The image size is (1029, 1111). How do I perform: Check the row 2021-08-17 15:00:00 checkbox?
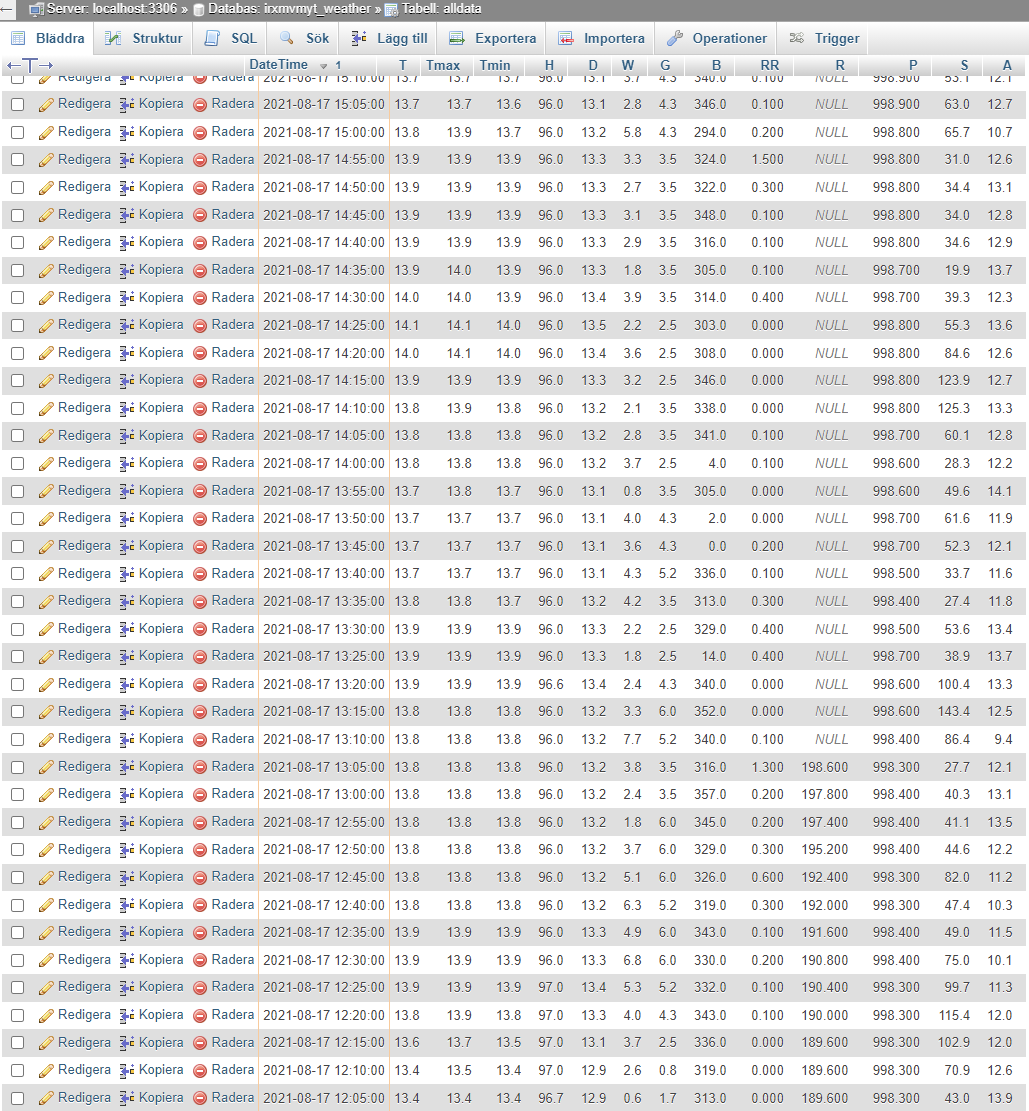coord(18,132)
